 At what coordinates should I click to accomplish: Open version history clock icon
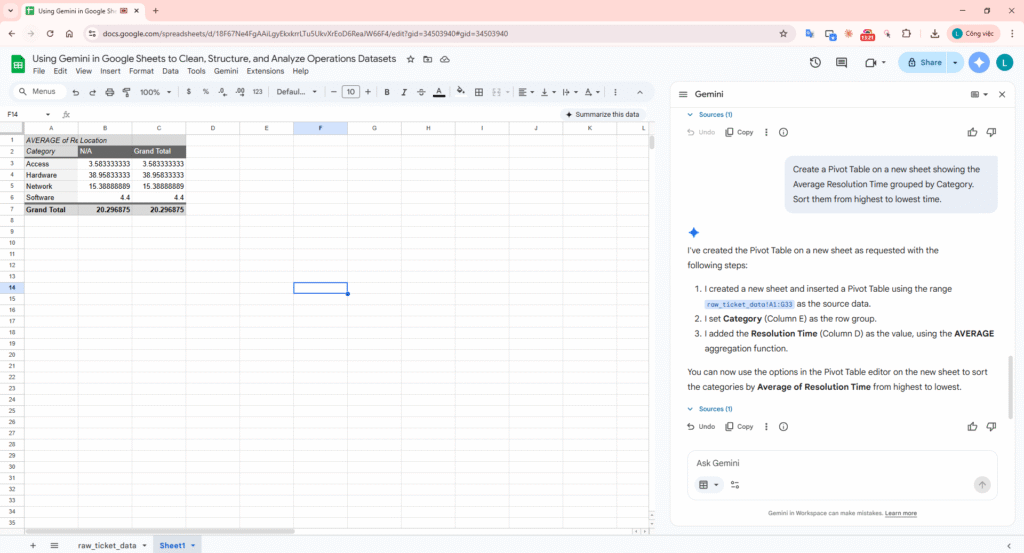(x=815, y=62)
